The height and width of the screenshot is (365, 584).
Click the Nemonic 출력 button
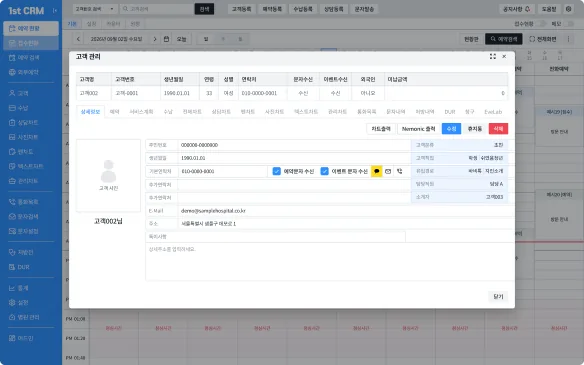point(419,129)
